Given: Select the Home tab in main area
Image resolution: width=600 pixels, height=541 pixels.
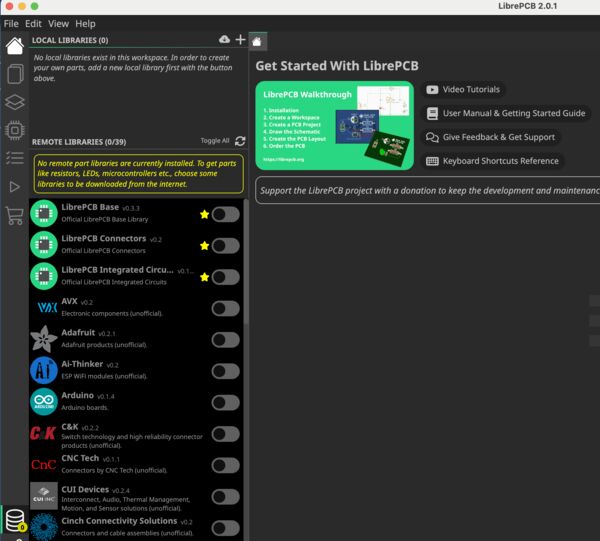Looking at the screenshot, I should (257, 41).
